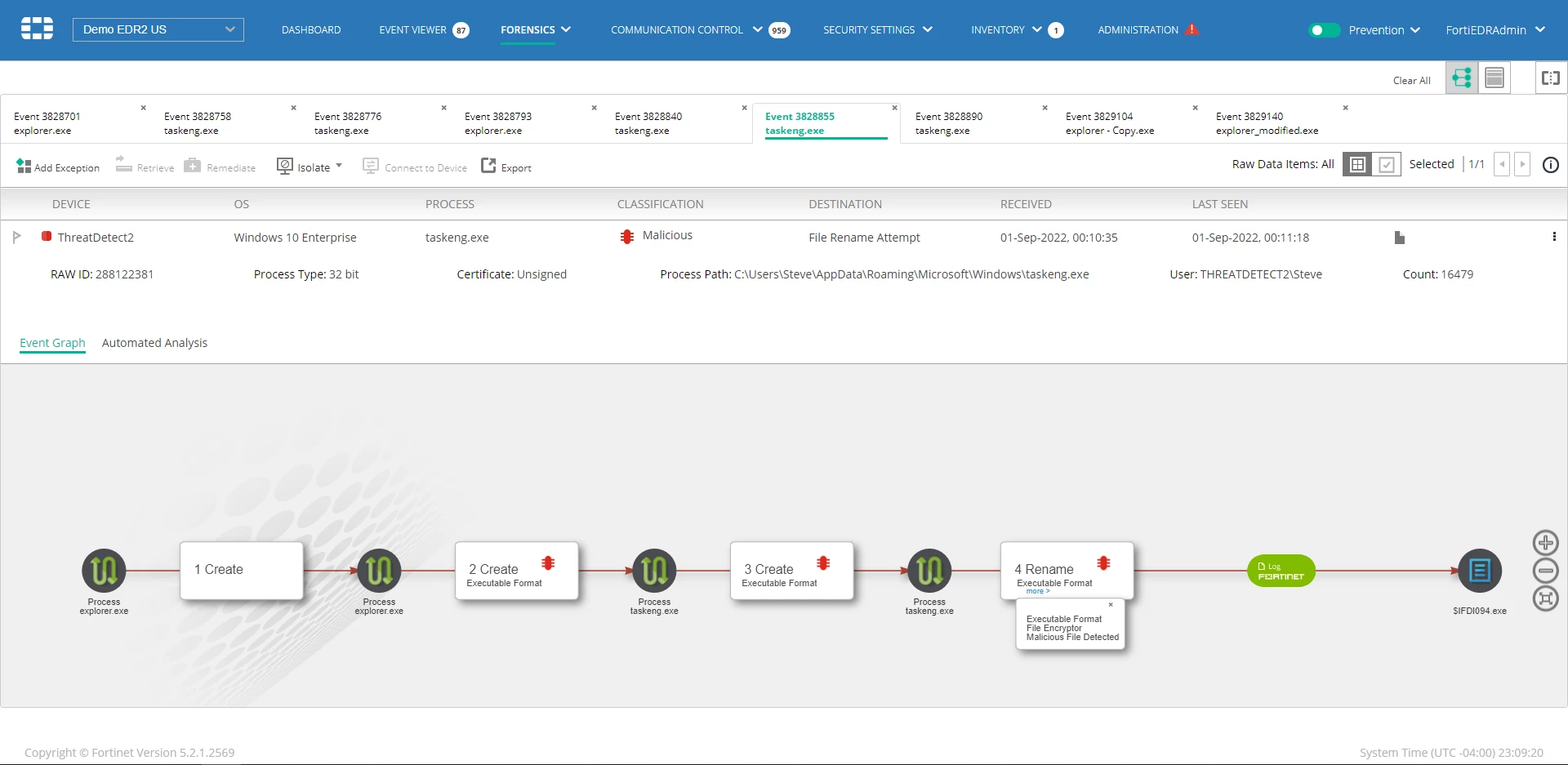The width and height of the screenshot is (1568, 765).
Task: Click the 3 Create Executable Format node
Action: click(792, 570)
